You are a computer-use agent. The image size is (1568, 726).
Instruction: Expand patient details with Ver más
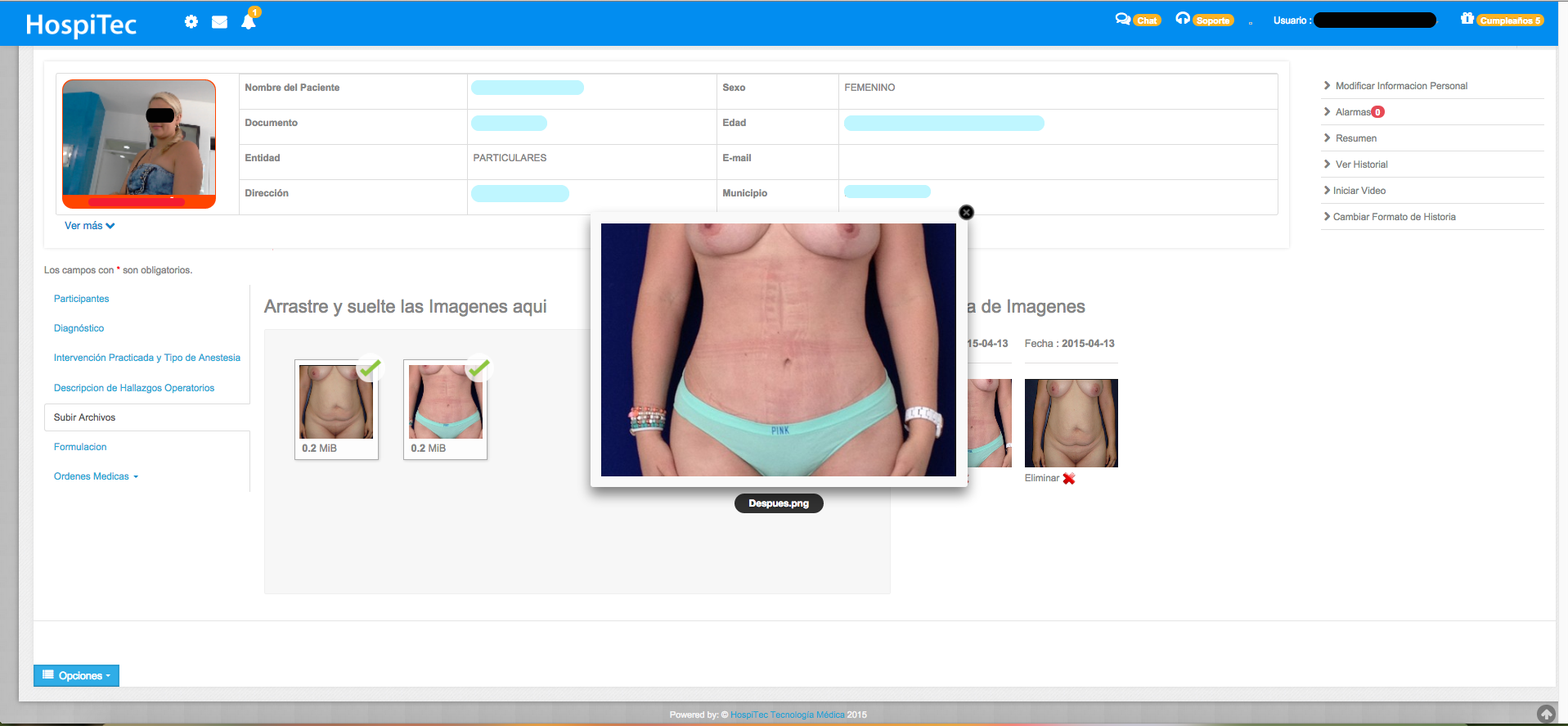click(x=89, y=226)
